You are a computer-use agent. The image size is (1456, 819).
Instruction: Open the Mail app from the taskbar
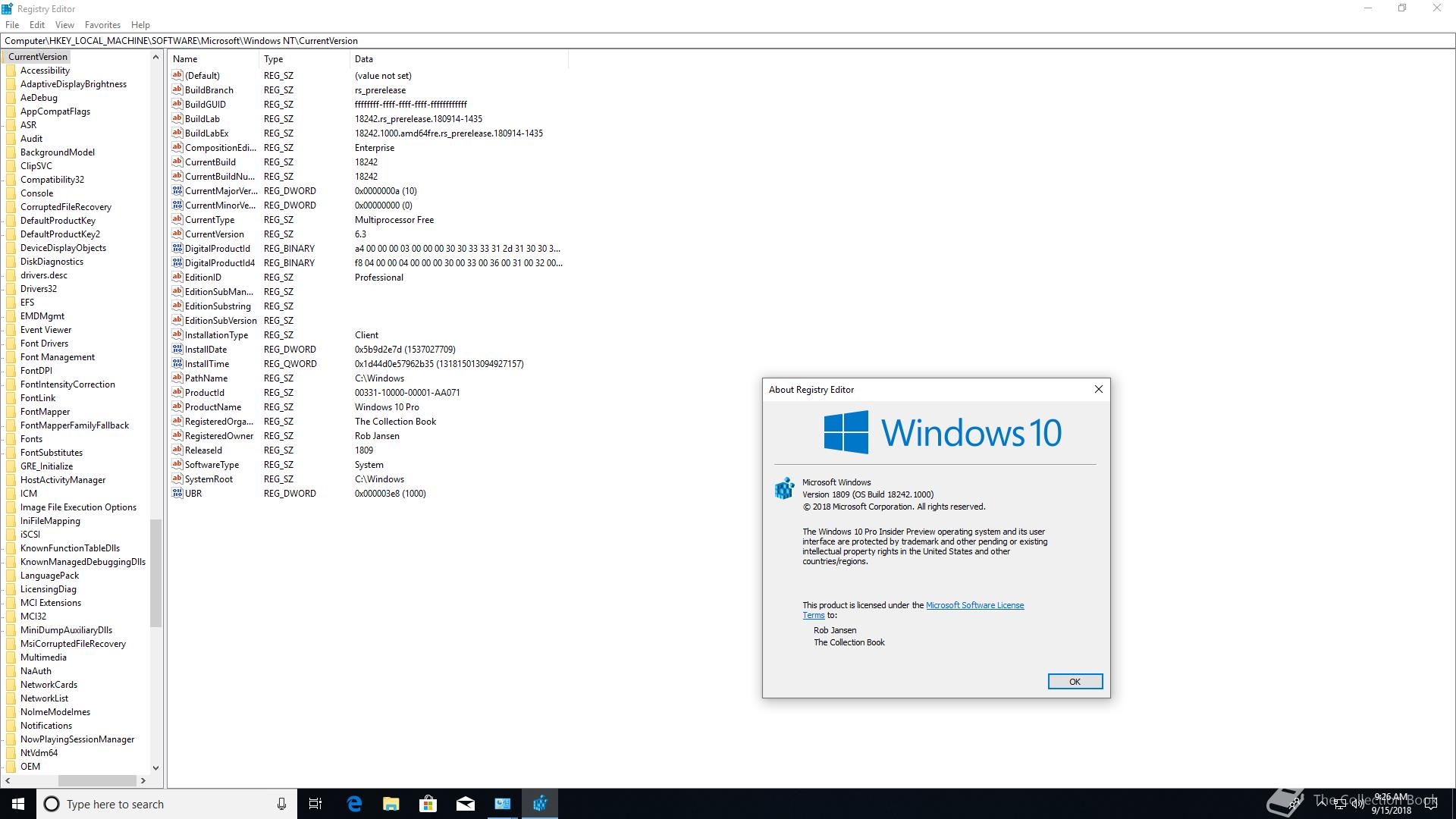tap(466, 804)
